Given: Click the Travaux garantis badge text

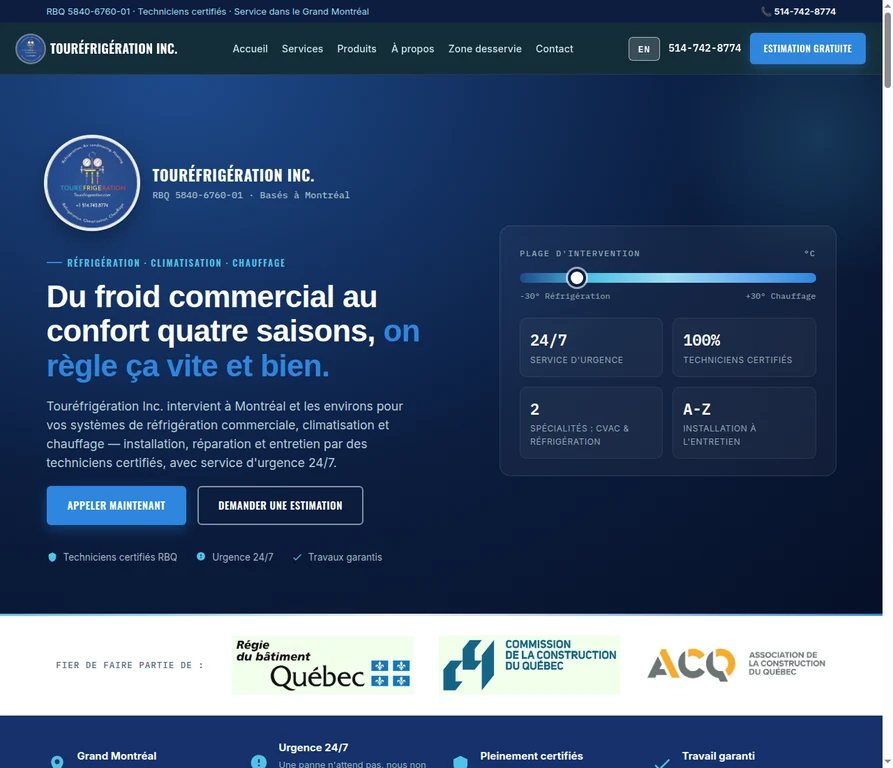Looking at the screenshot, I should [x=345, y=557].
